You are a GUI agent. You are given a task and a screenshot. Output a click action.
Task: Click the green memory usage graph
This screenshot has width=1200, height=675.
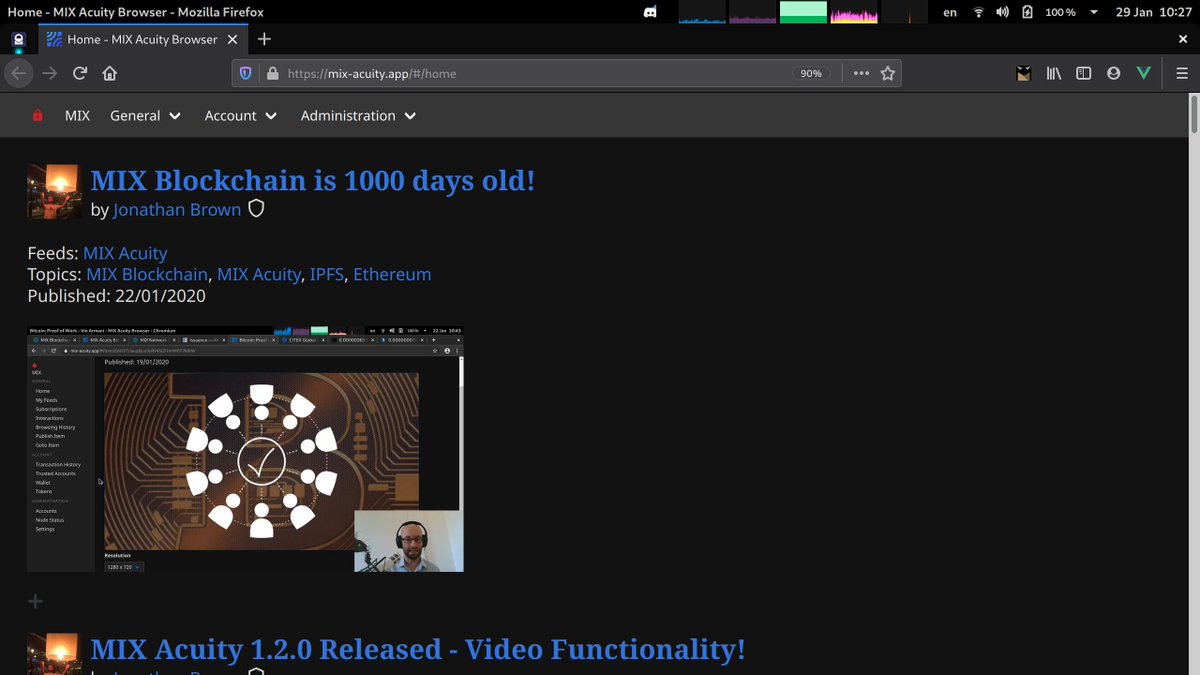tap(803, 12)
